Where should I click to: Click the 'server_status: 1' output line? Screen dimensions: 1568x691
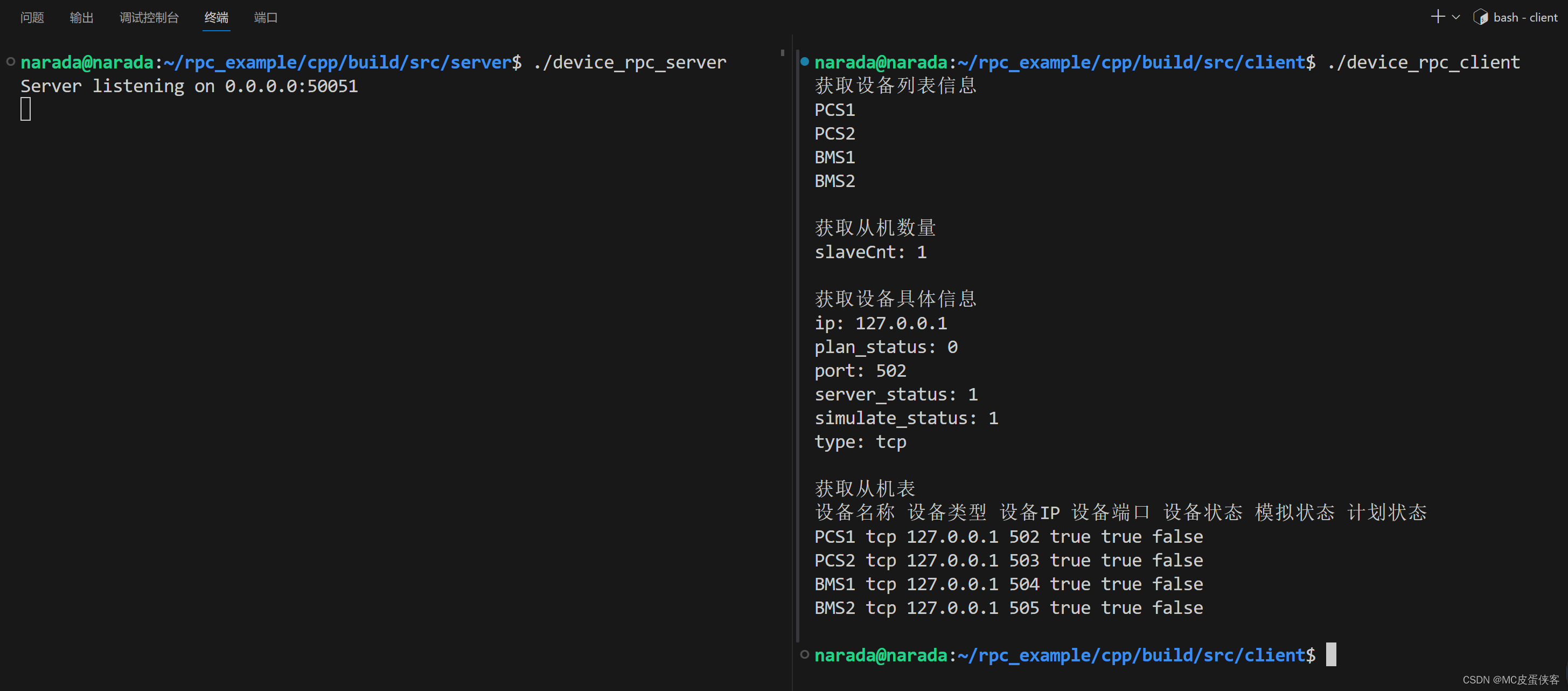pos(896,394)
